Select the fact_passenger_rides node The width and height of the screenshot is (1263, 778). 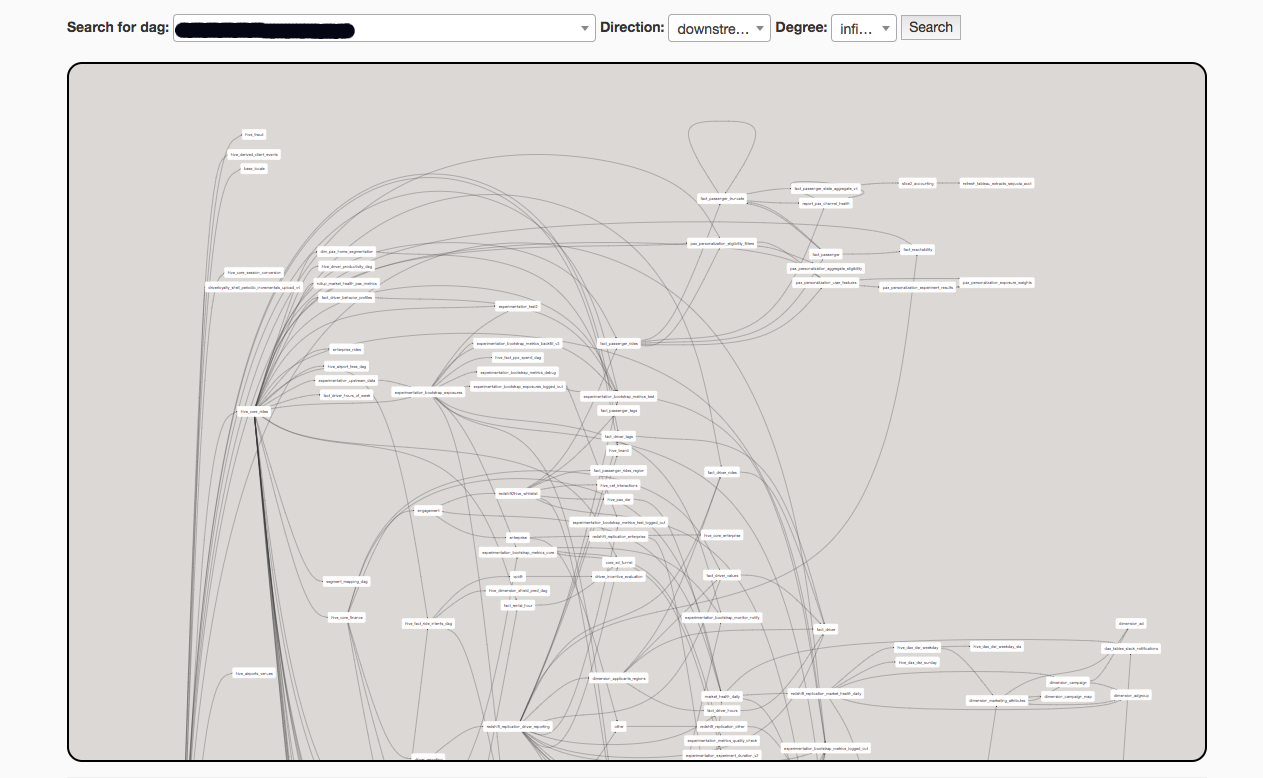coord(619,343)
